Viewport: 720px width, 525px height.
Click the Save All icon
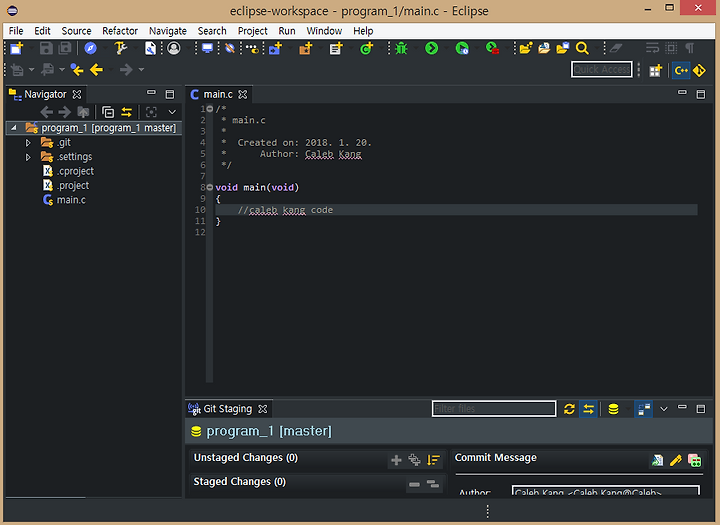[65, 48]
